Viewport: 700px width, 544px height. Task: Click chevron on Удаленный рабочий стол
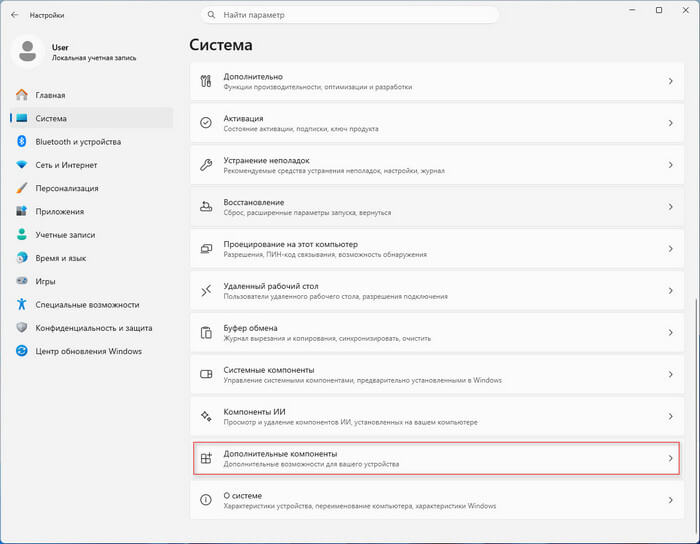(670, 291)
